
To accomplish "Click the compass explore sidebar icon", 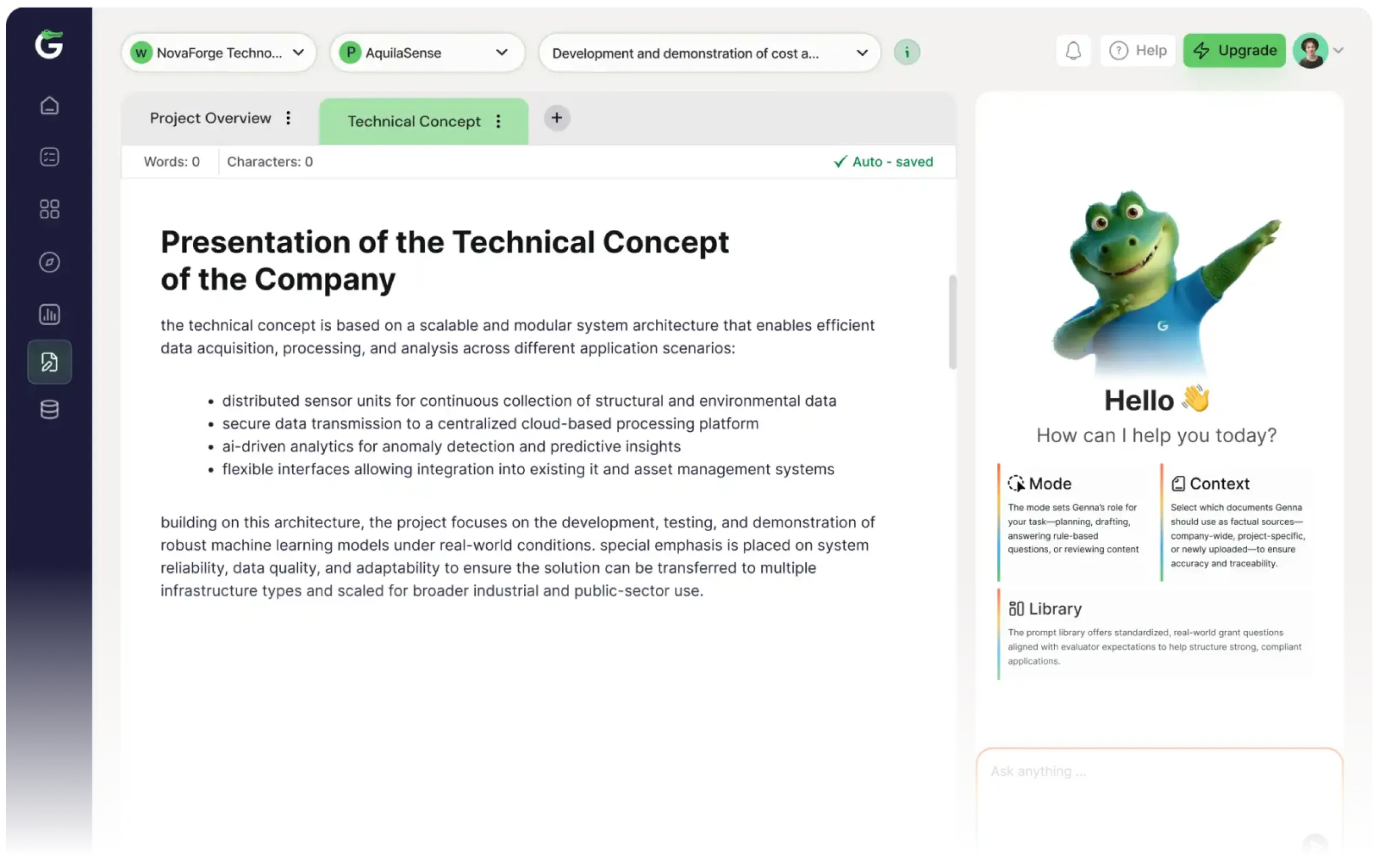I will point(49,261).
